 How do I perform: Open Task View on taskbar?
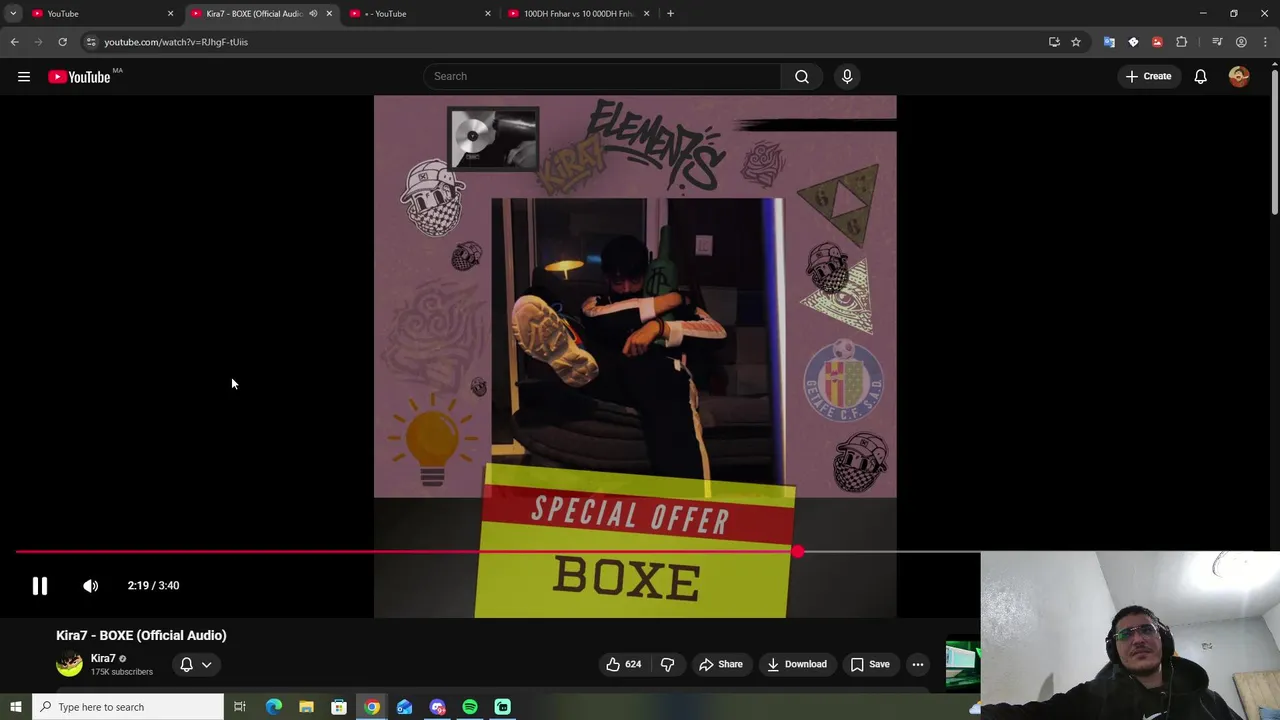click(240, 707)
